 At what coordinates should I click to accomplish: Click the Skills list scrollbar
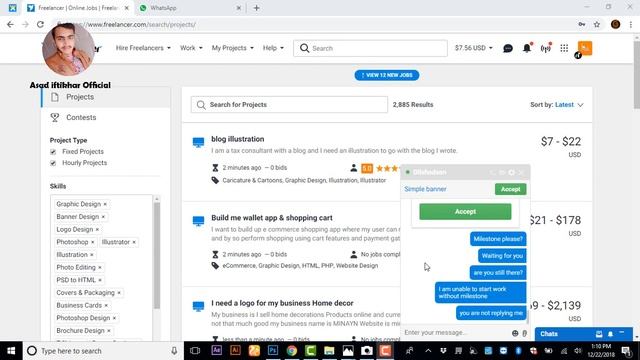tap(157, 256)
